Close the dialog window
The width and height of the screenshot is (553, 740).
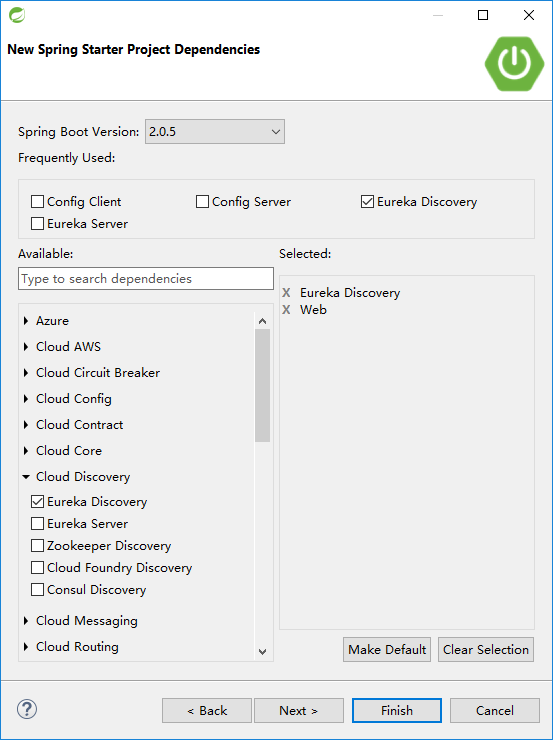[x=529, y=15]
